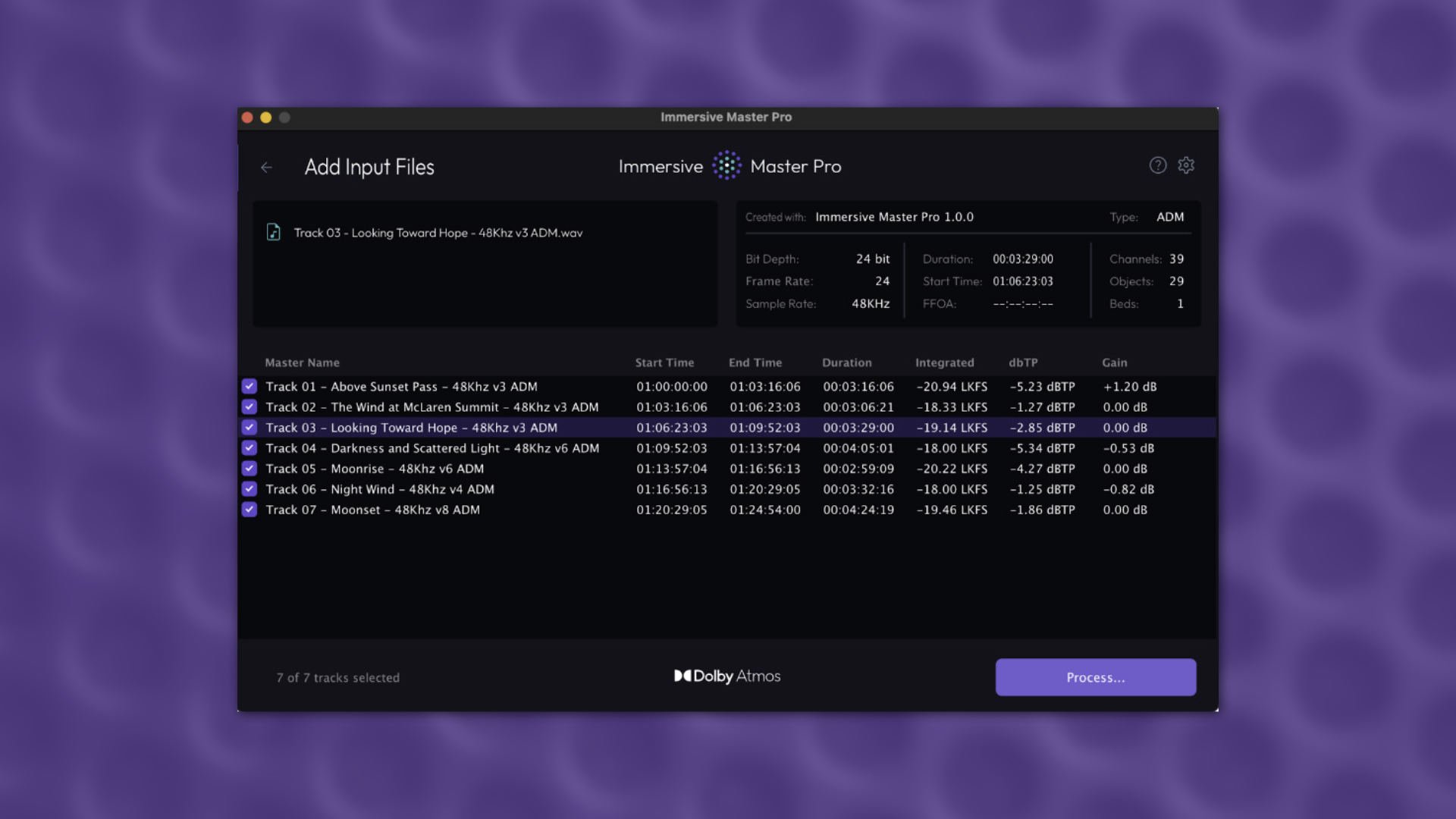
Task: Click the Track 03 ADM.wav file name entry
Action: pos(438,233)
